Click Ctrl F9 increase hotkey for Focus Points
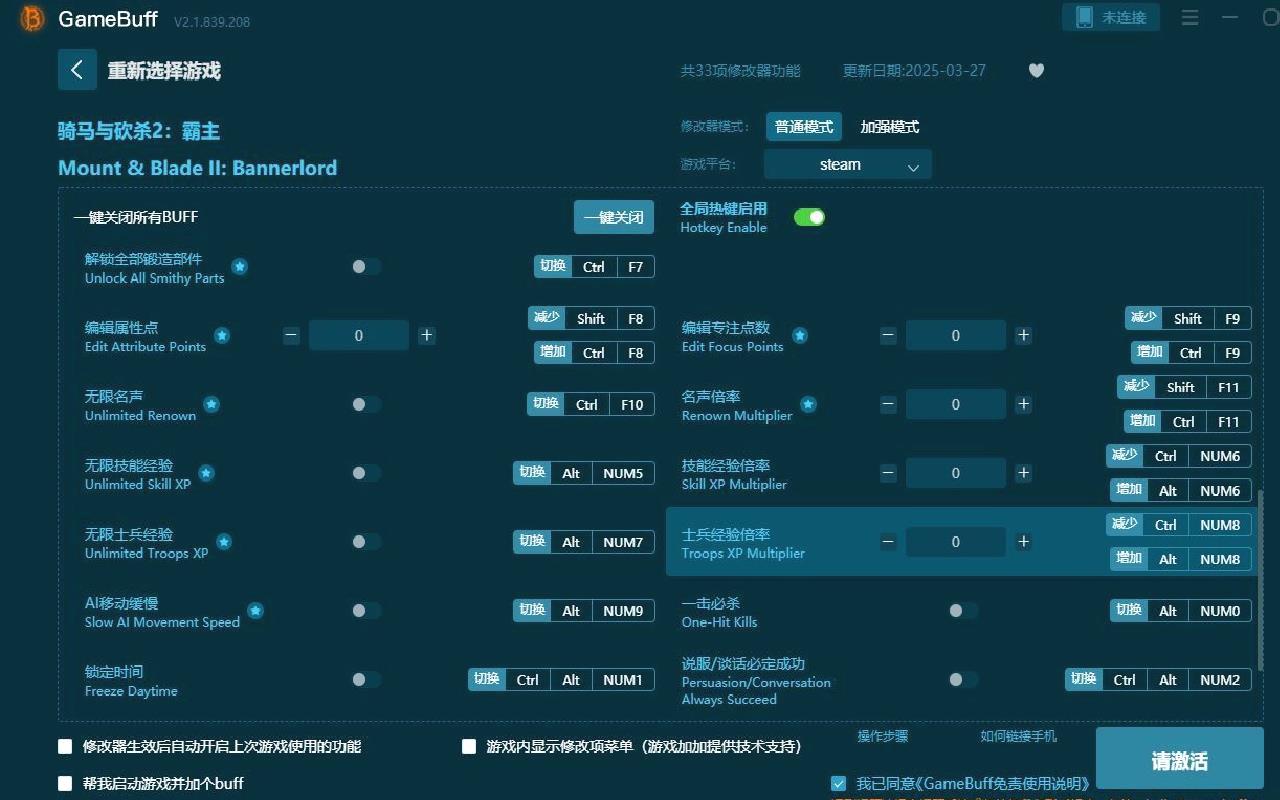 1192,353
